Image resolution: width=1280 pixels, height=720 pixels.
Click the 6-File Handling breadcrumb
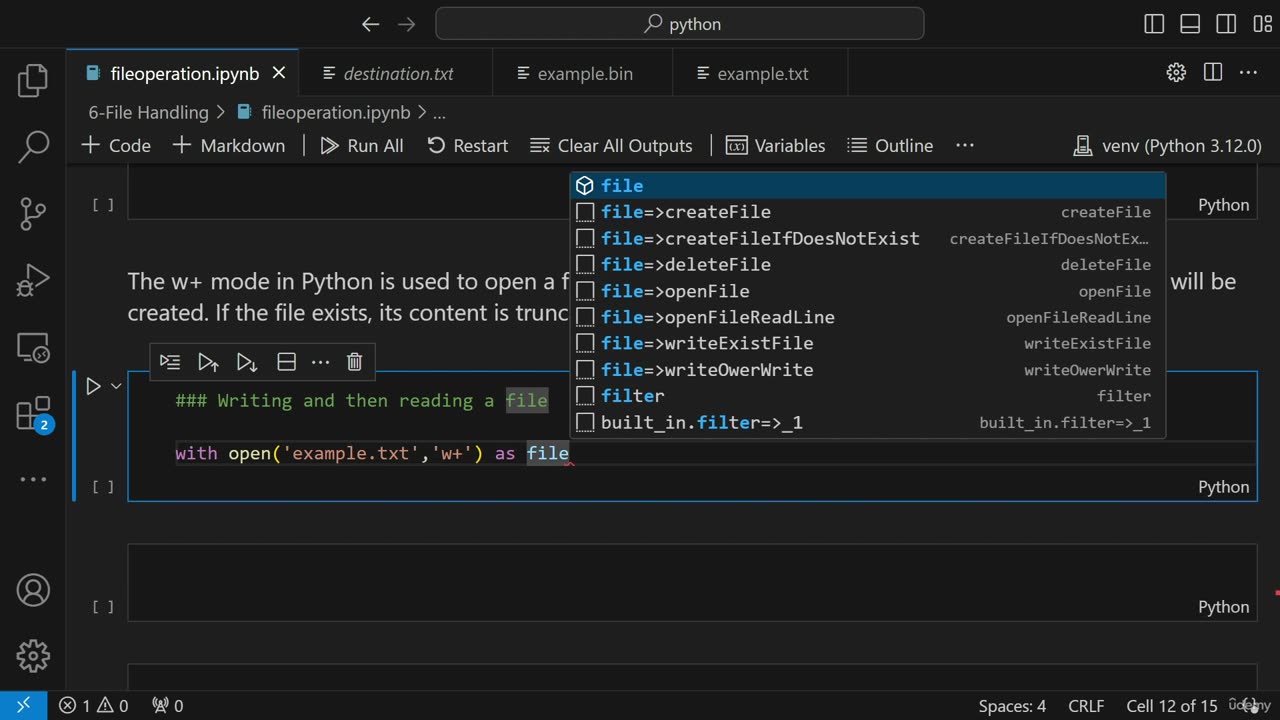pos(148,112)
